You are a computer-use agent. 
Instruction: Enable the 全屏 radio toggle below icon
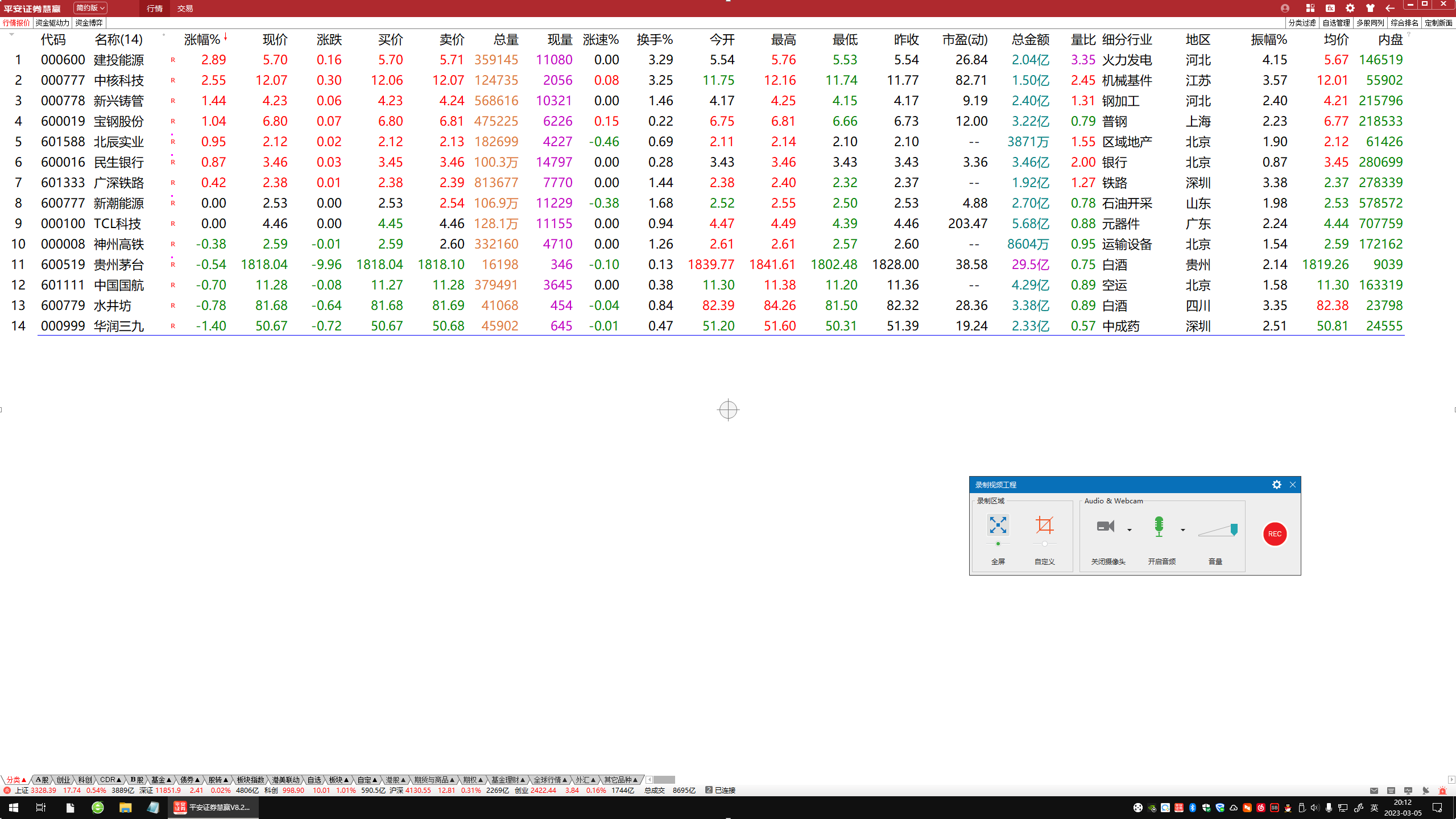(998, 544)
